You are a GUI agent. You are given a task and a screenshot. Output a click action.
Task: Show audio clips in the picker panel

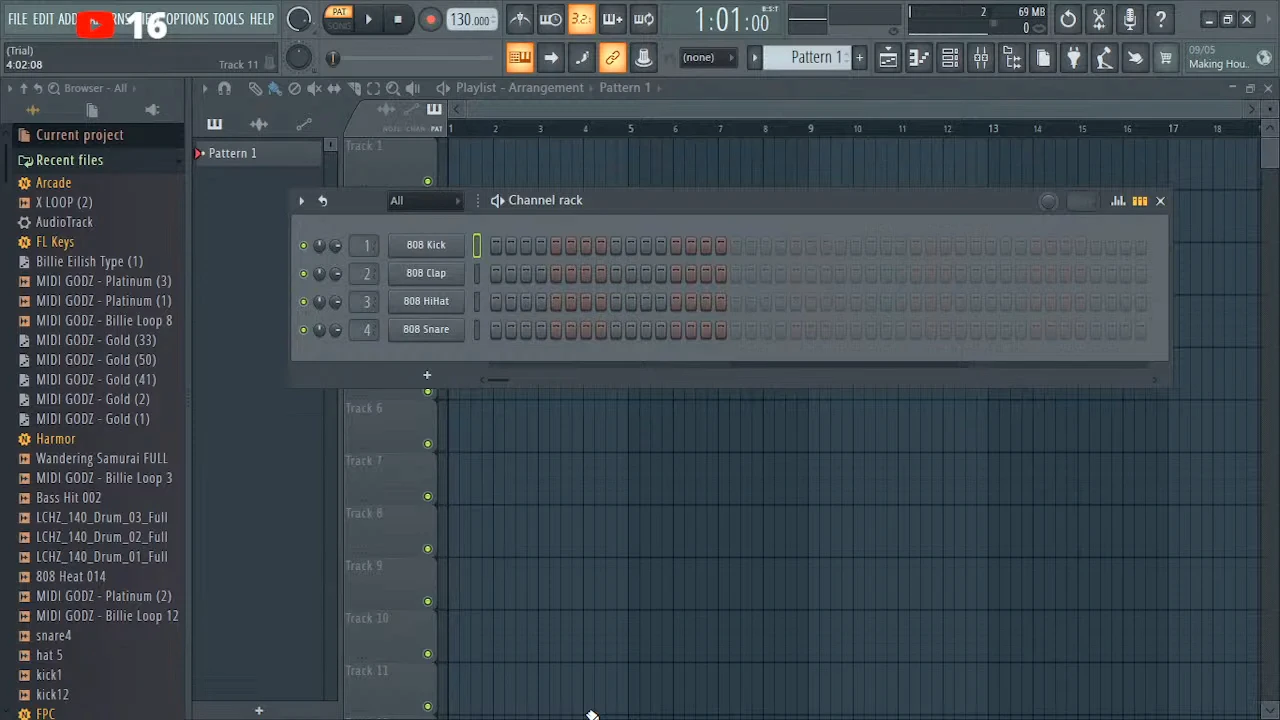tap(259, 124)
